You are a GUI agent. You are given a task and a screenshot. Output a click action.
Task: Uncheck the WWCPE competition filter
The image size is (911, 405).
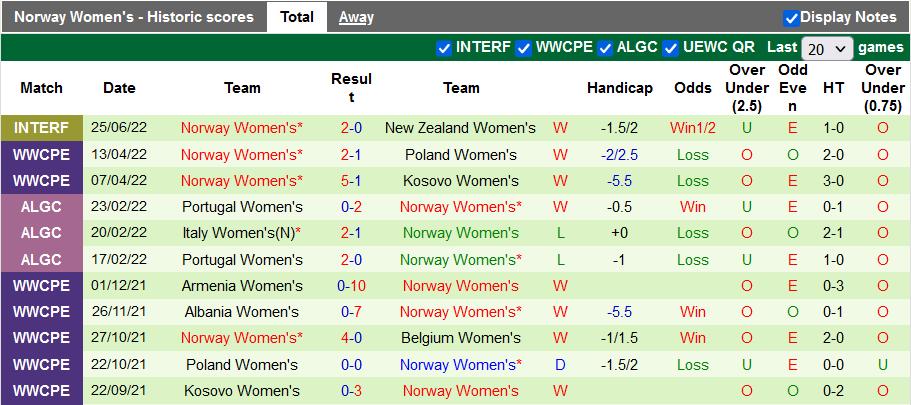coord(524,48)
